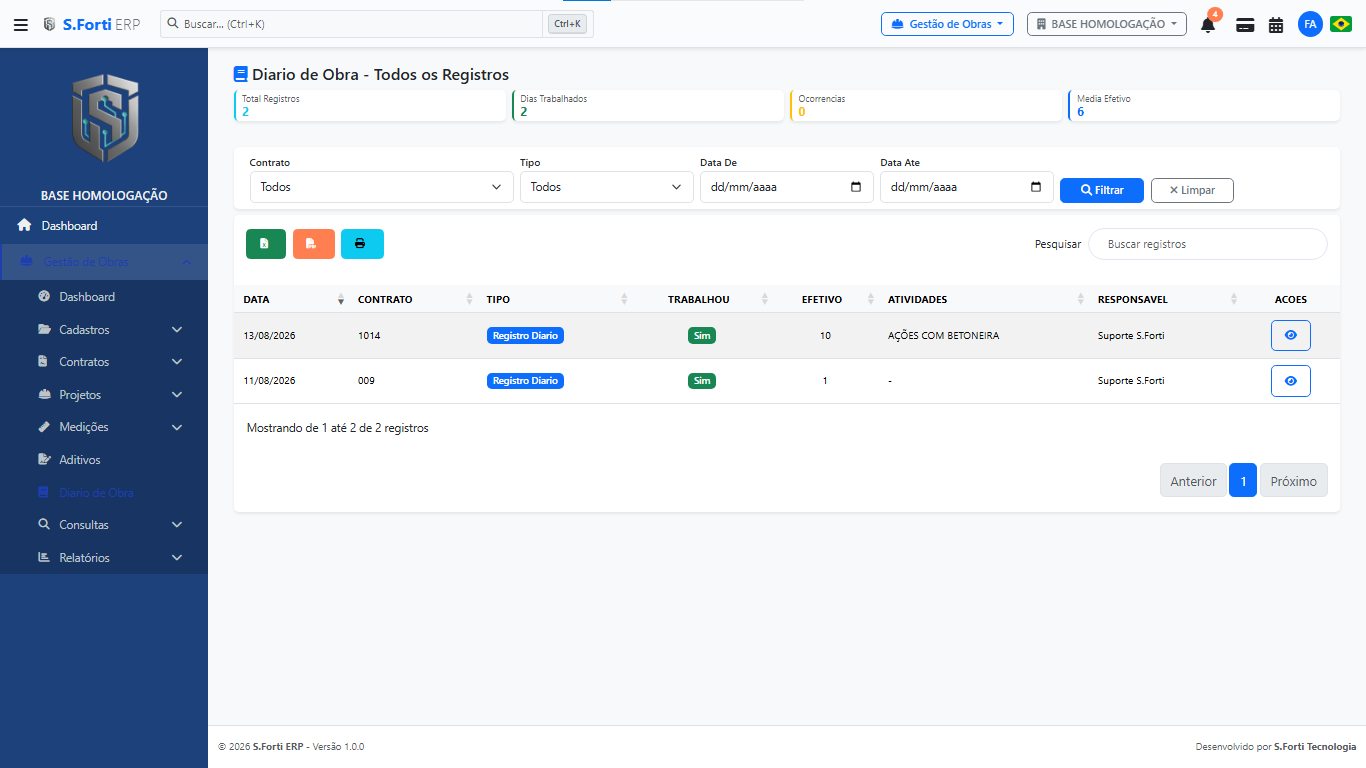Go to Anterior page
The width and height of the screenshot is (1366, 768).
pyautogui.click(x=1193, y=481)
